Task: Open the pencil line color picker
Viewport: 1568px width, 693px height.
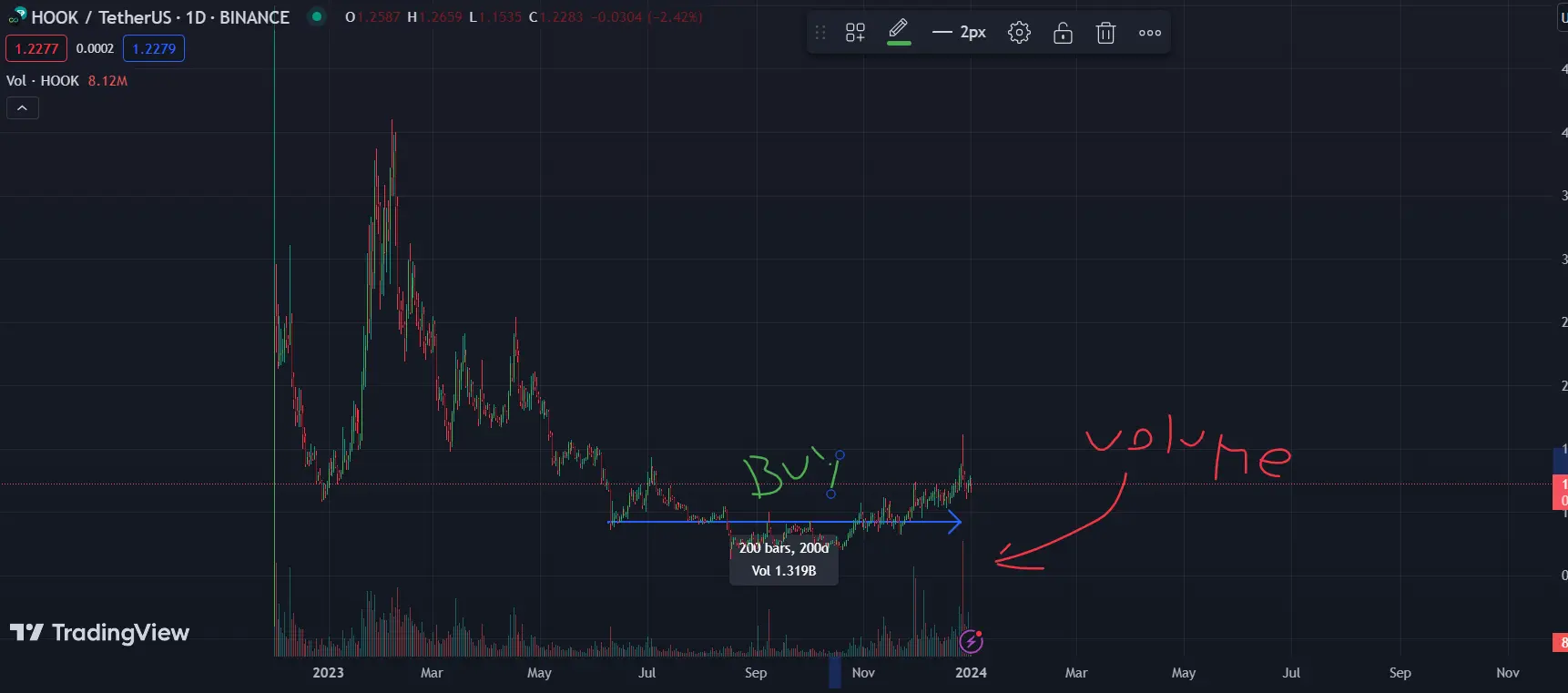Action: pos(899,32)
